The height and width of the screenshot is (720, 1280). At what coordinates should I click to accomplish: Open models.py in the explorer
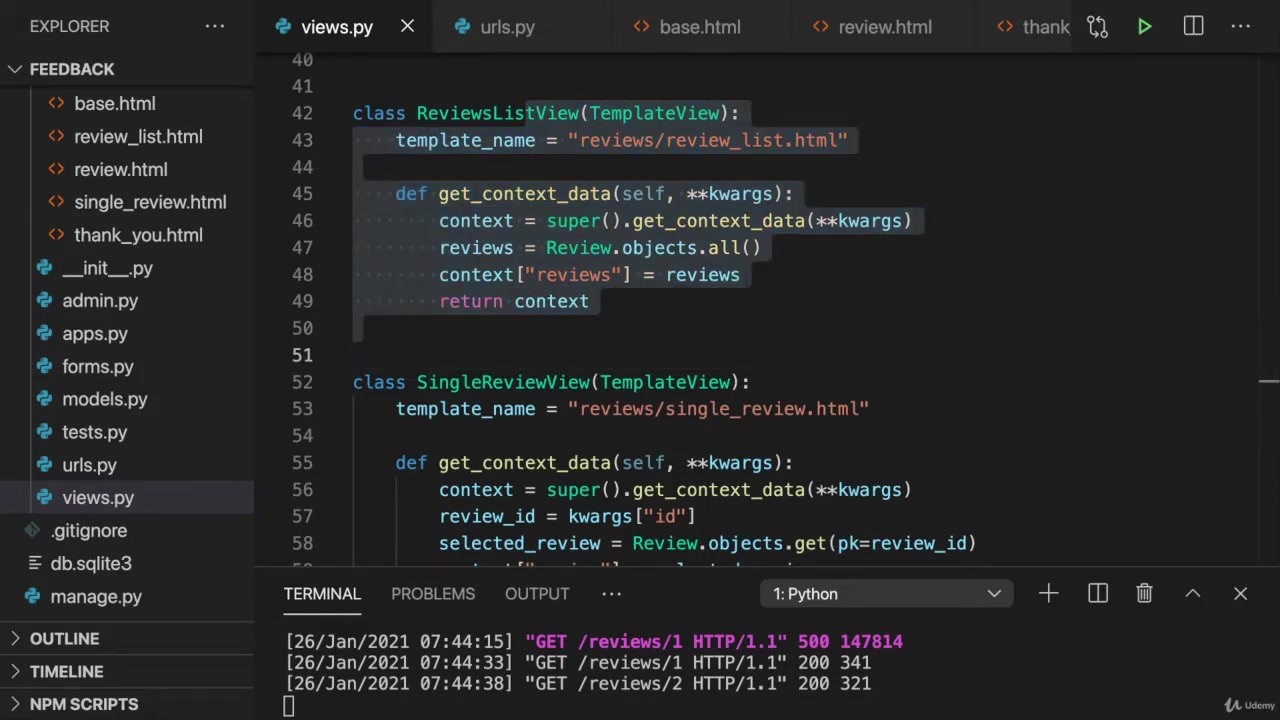(x=104, y=399)
